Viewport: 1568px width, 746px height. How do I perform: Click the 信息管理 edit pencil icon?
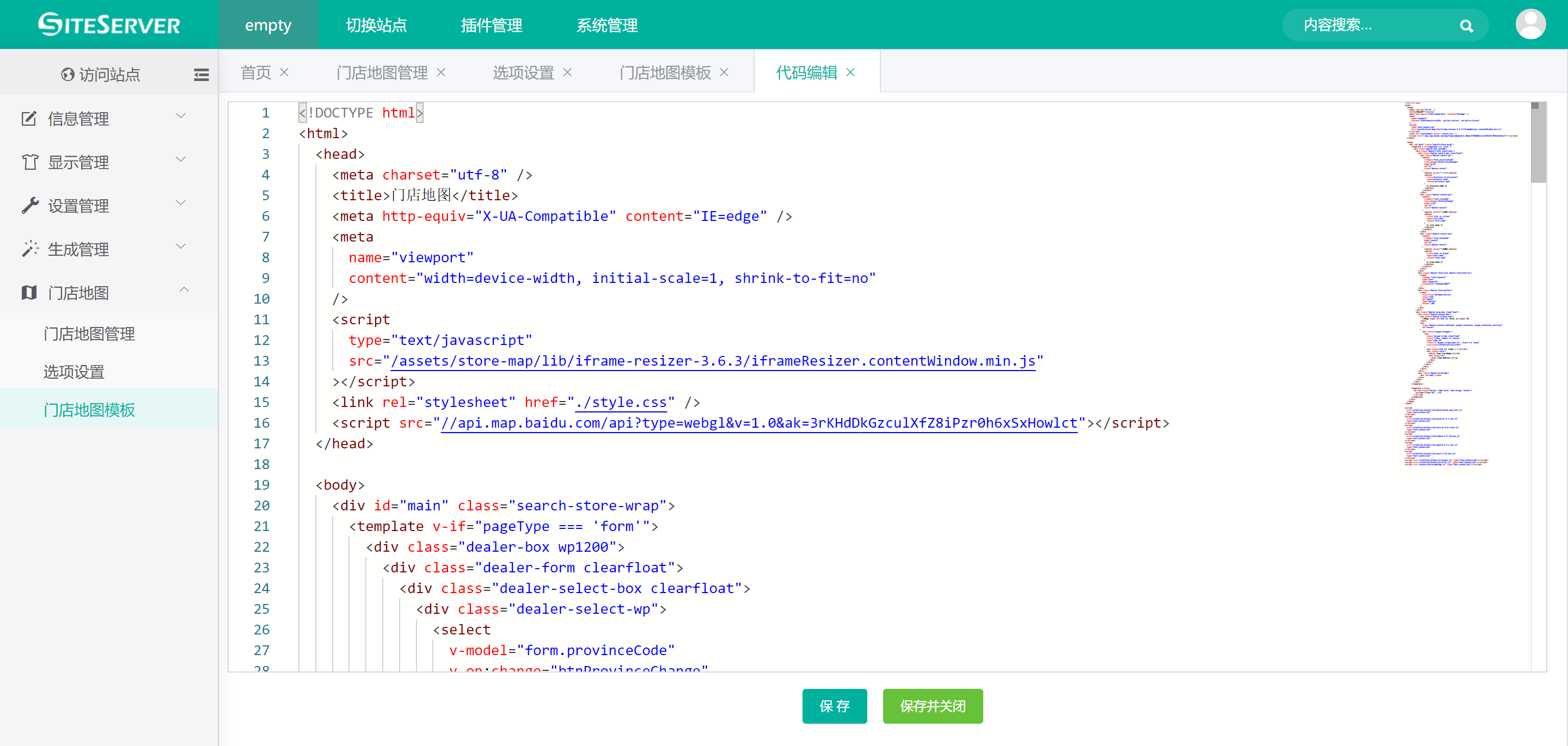click(29, 118)
